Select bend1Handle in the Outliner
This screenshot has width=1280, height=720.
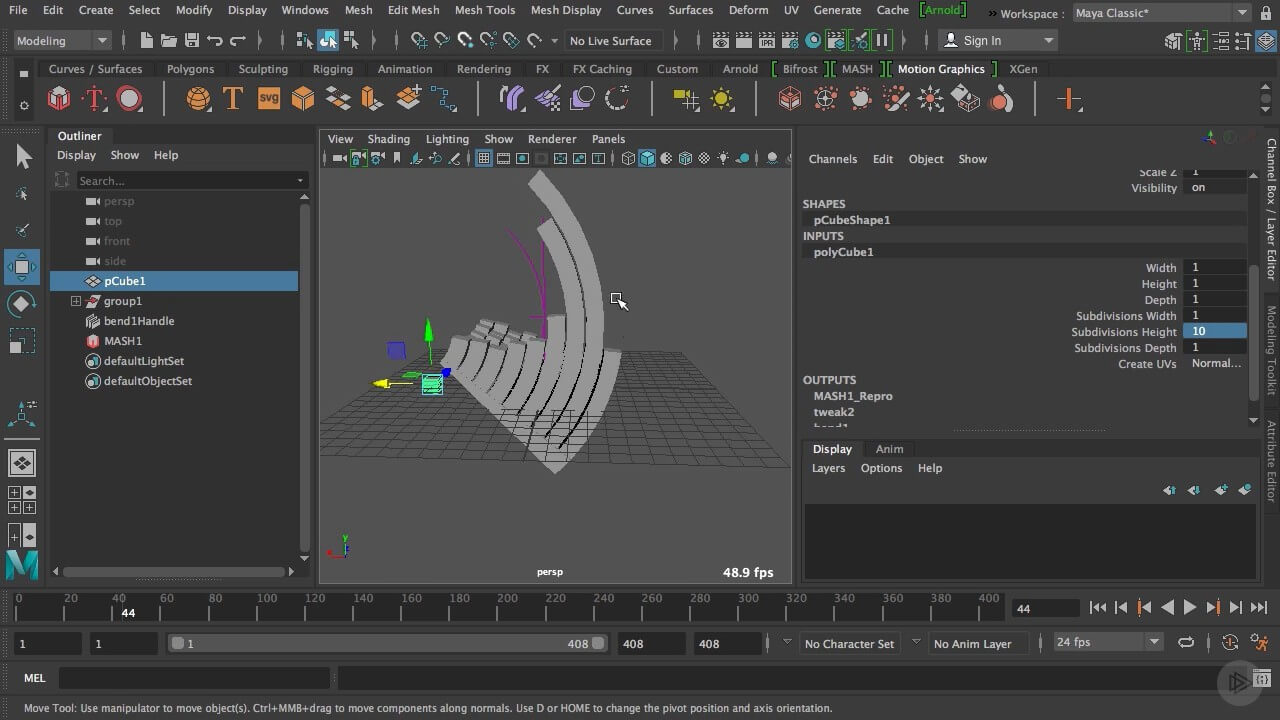[139, 321]
